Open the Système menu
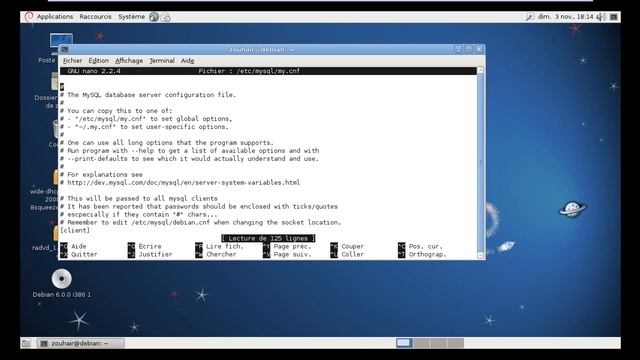Viewport: 640px width, 360px height. [x=131, y=17]
